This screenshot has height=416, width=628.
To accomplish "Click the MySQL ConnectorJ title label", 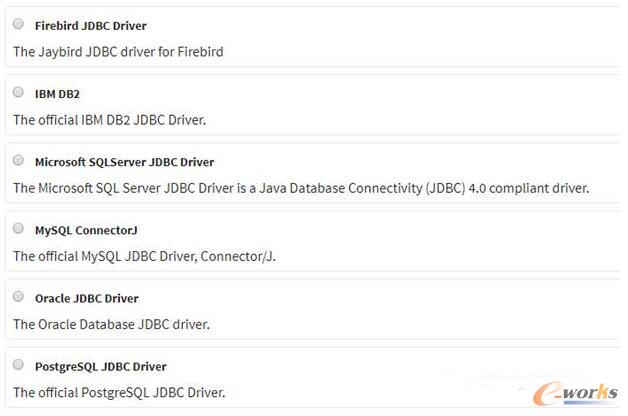I will 86,231.
